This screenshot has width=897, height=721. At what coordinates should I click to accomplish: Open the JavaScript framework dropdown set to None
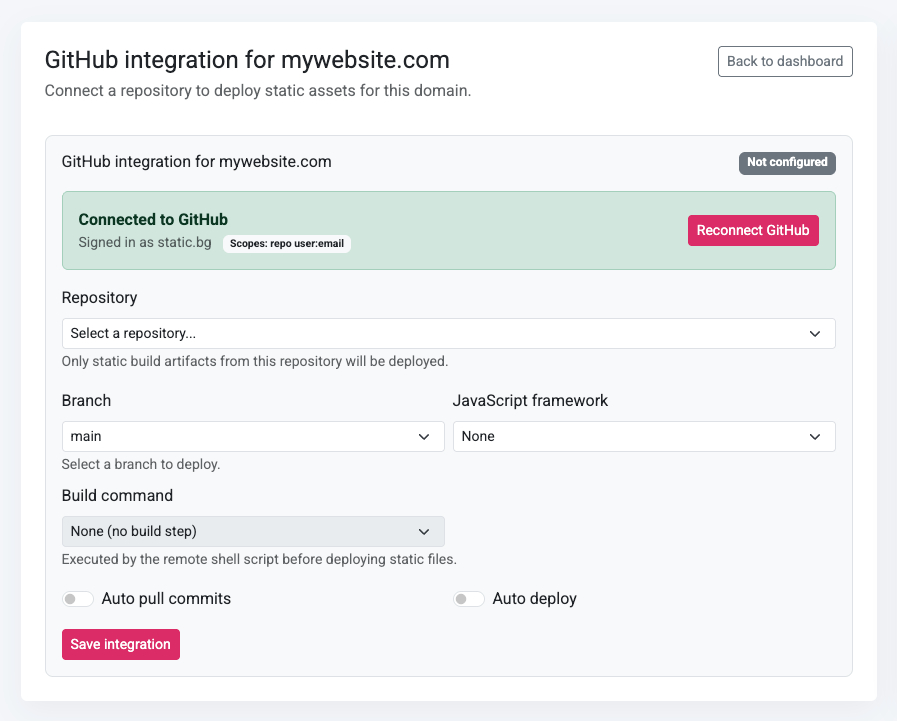644,436
